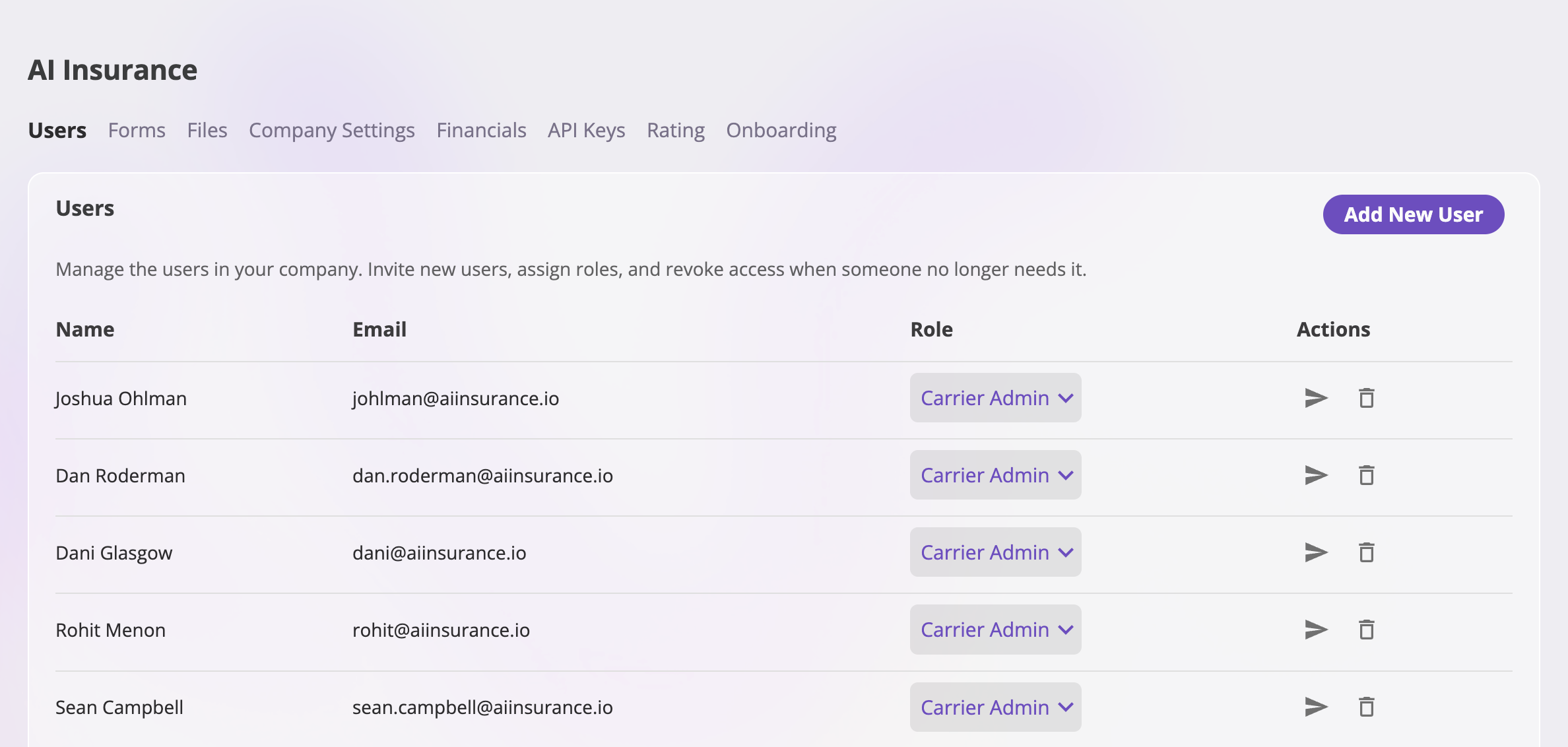The image size is (1568, 747).
Task: Select email dan.roderman@aiinsurance.io
Action: (x=482, y=476)
